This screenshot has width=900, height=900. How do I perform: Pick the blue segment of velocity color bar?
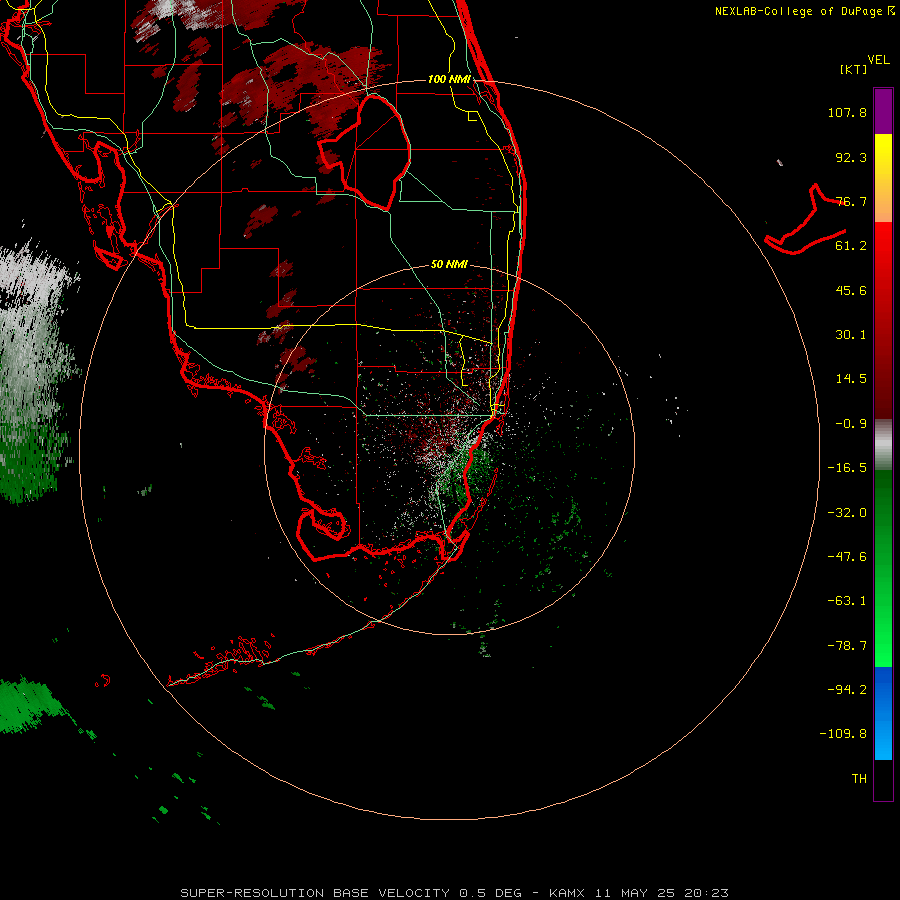coord(883,713)
